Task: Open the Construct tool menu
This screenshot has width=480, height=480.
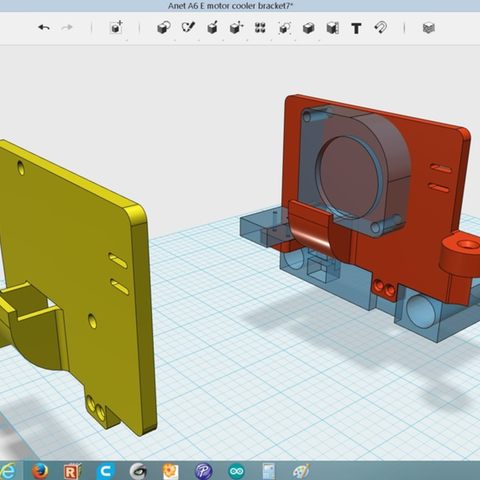Action: pos(212,27)
